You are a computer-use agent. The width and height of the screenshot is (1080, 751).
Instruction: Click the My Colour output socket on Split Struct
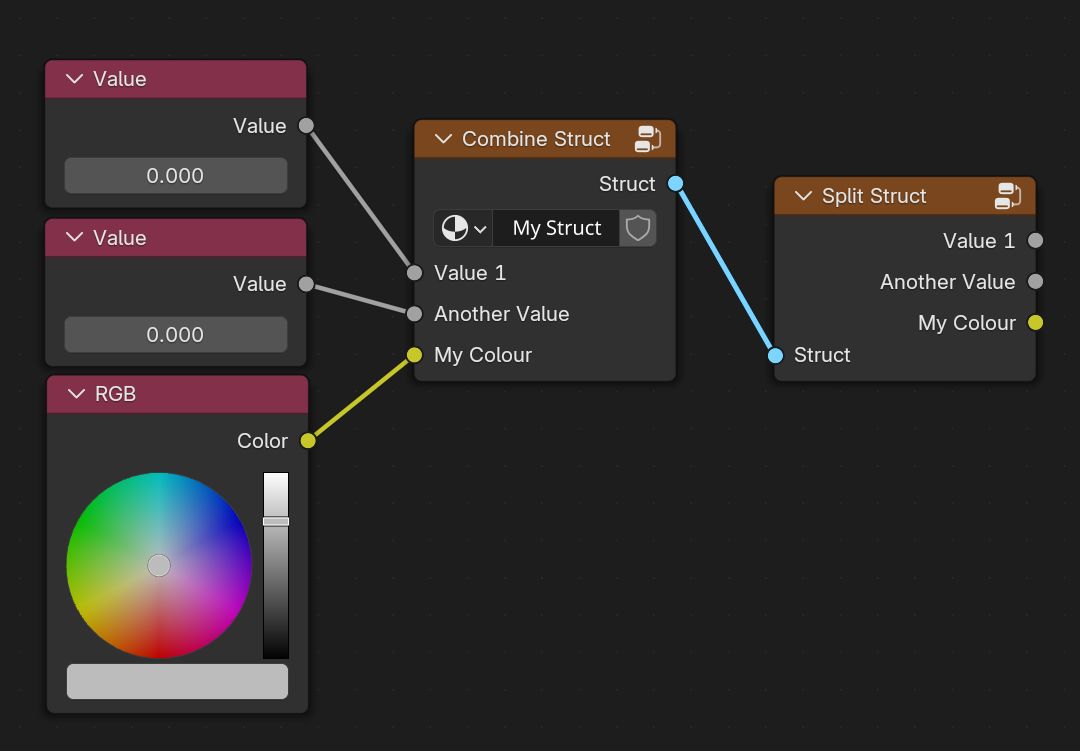[x=1035, y=322]
